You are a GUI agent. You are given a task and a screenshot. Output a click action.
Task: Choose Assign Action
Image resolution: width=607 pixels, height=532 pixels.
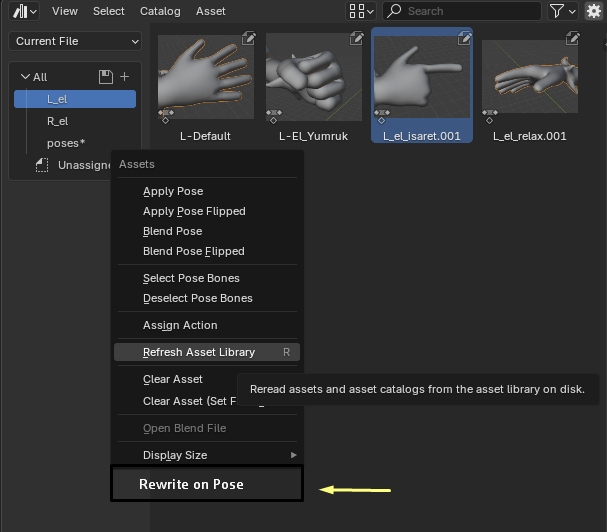tap(207, 325)
